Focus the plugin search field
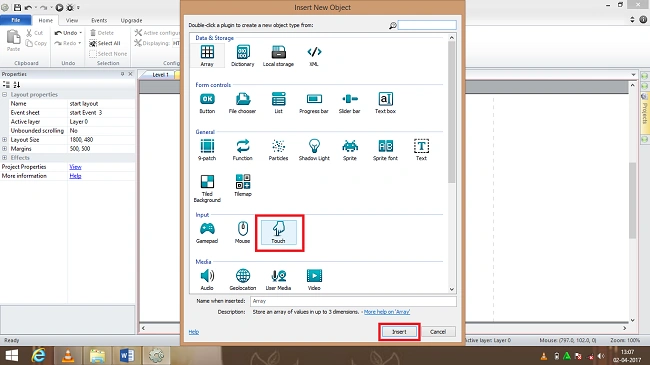 [x=427, y=25]
